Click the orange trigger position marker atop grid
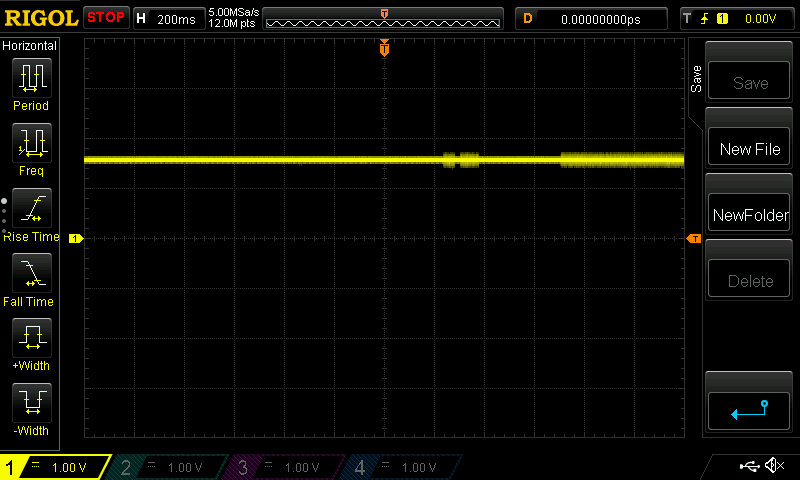The height and width of the screenshot is (480, 800). pyautogui.click(x=384, y=47)
